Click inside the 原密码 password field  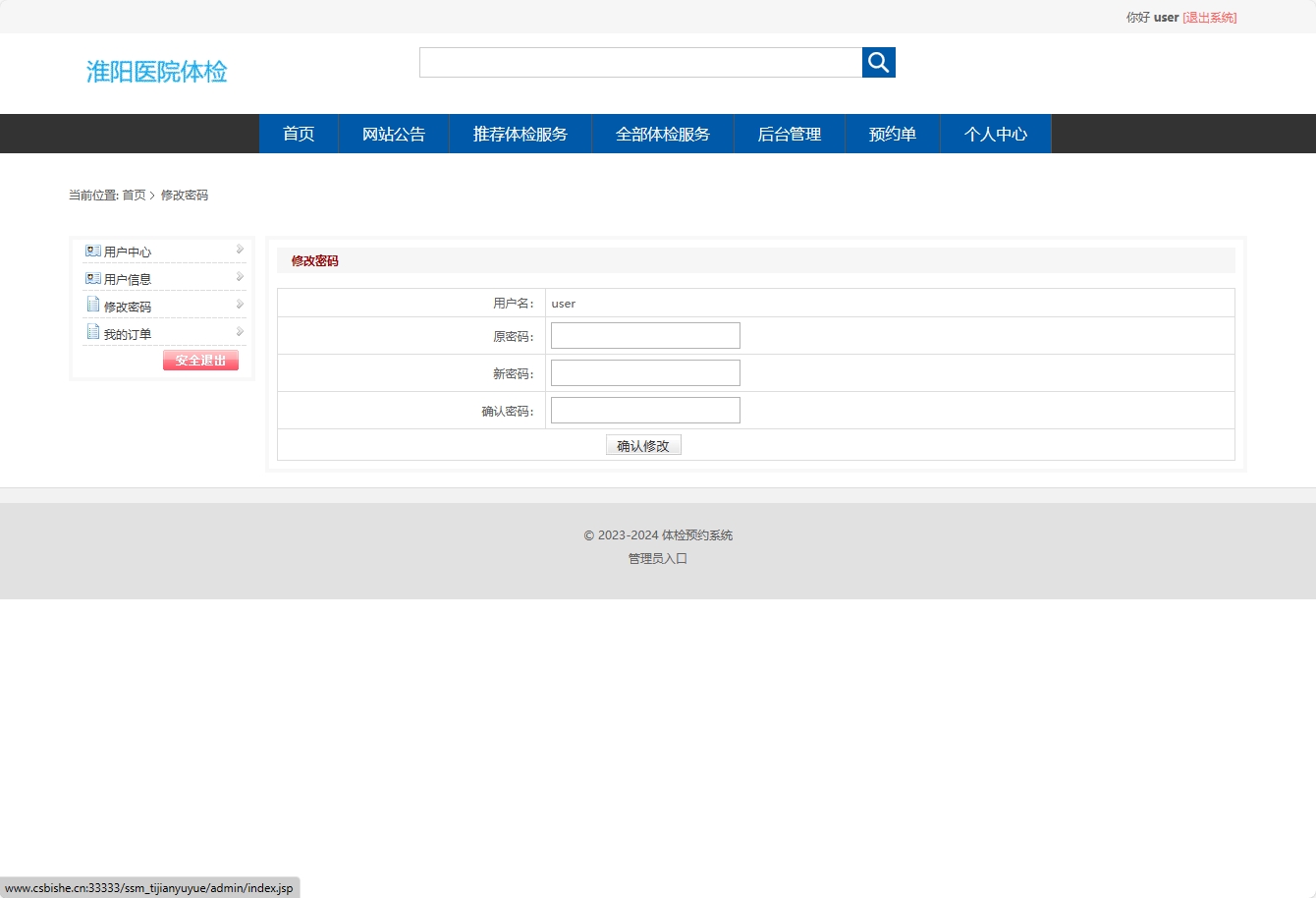(644, 335)
